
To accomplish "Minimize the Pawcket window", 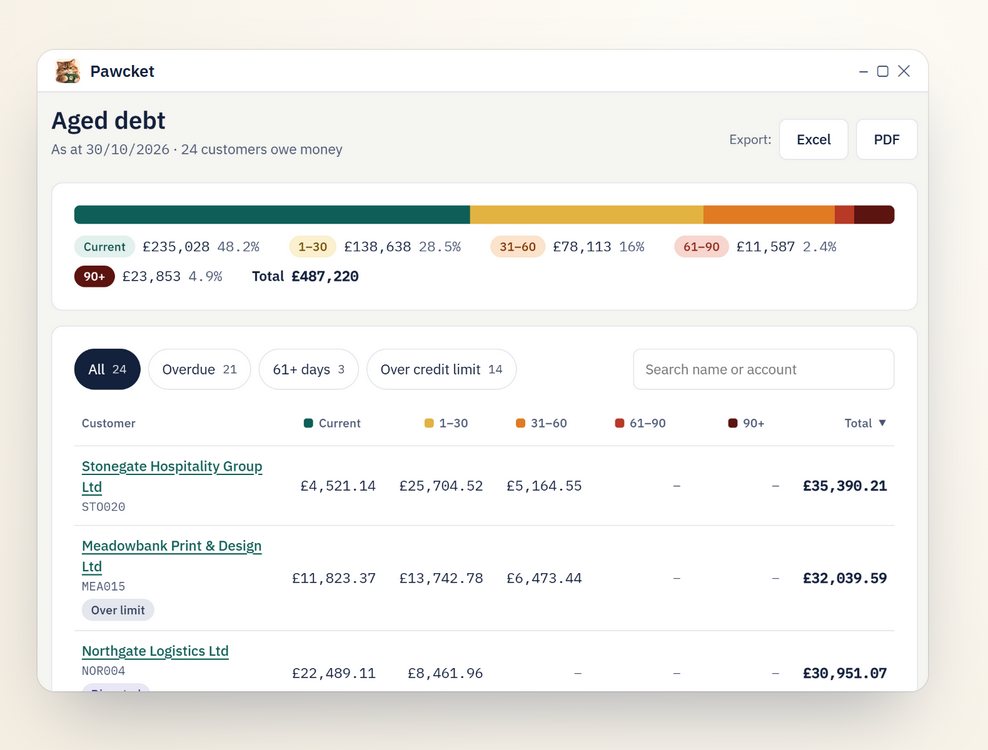I will click(863, 72).
